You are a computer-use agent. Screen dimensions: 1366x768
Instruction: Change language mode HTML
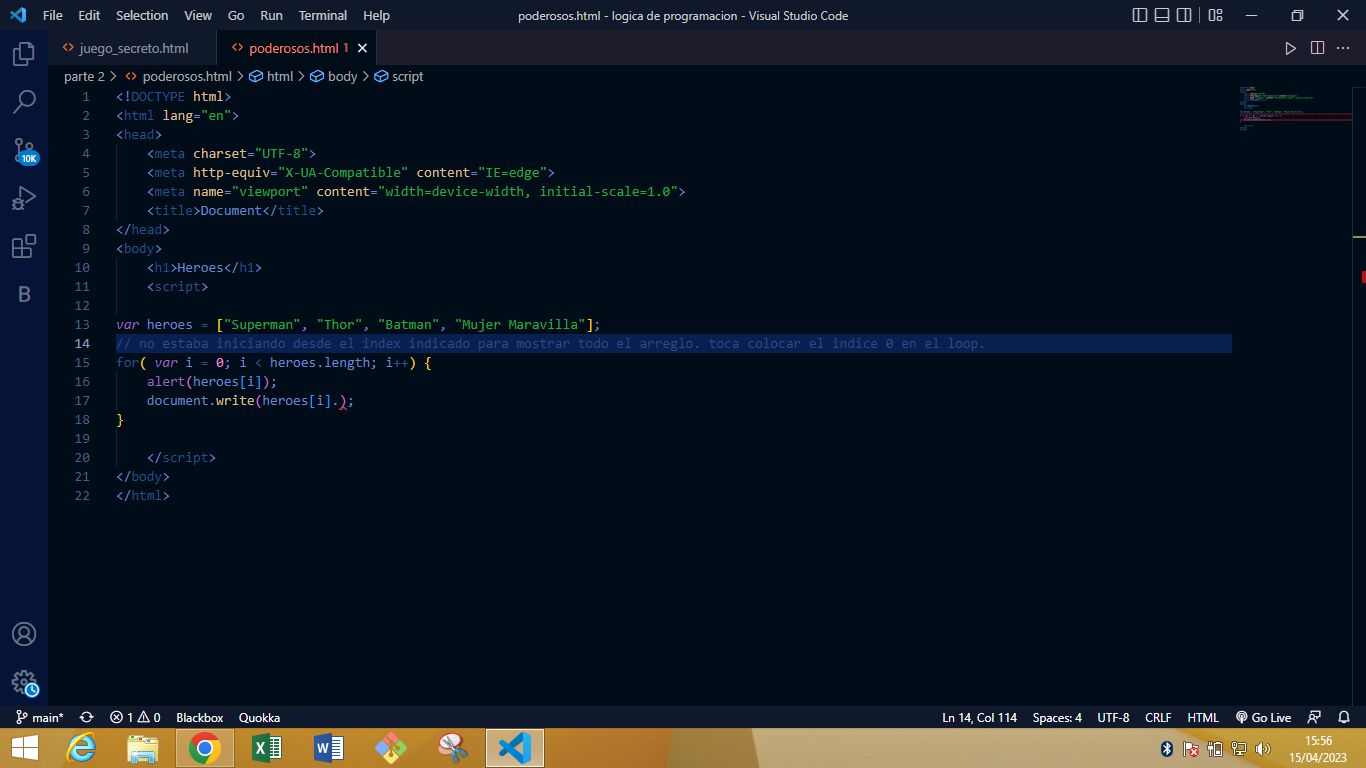click(1203, 717)
